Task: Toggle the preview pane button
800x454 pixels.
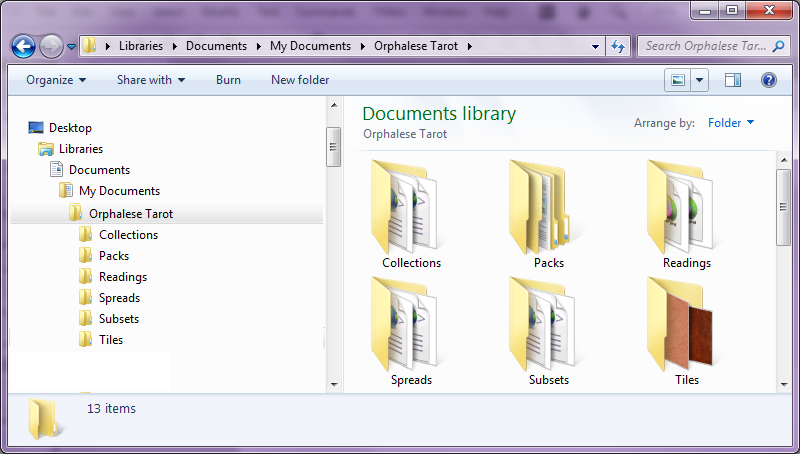Action: coord(733,80)
